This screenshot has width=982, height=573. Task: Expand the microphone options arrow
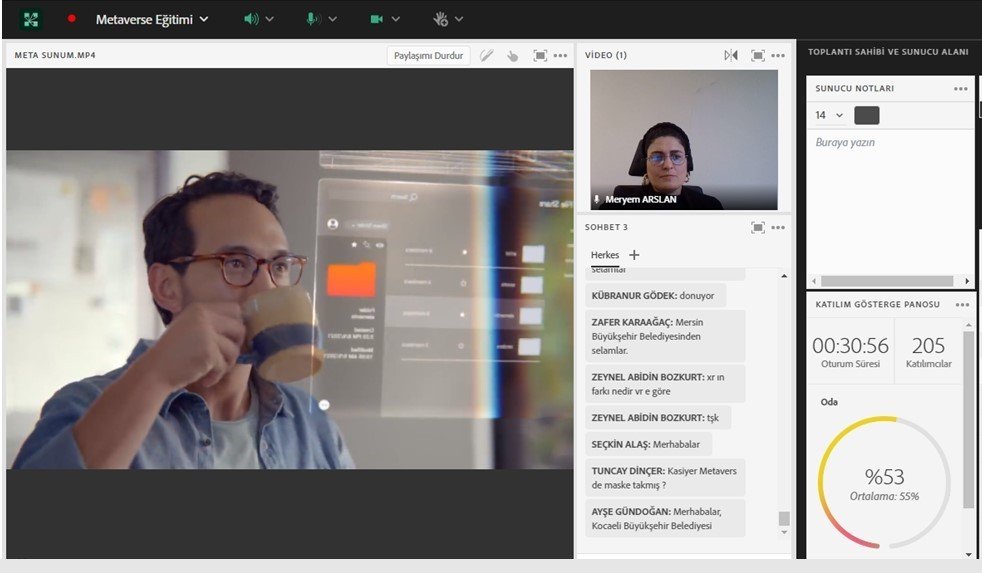[x=333, y=19]
